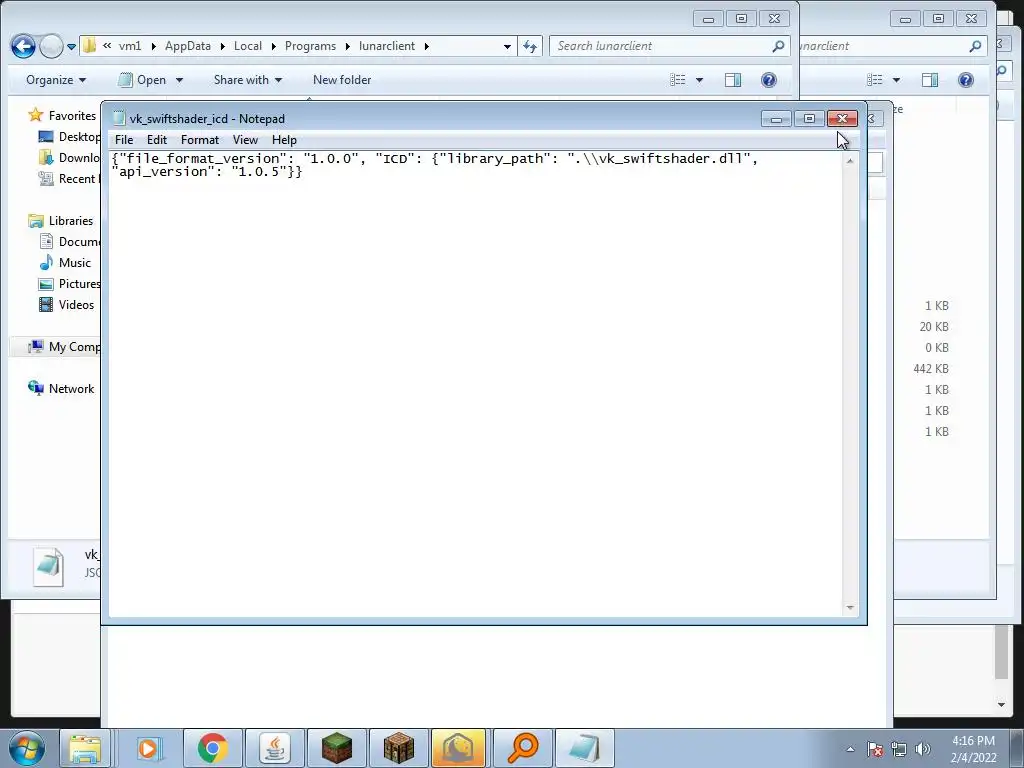Open Explorer Help icon
Image resolution: width=1024 pixels, height=768 pixels.
[769, 80]
